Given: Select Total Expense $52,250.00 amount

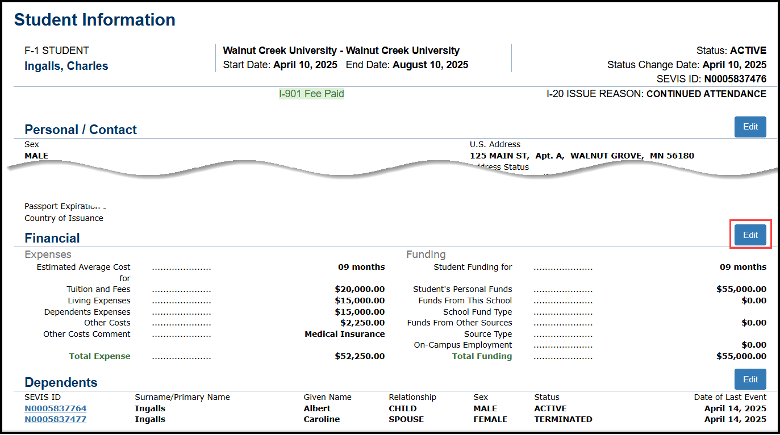Looking at the screenshot, I should point(360,356).
